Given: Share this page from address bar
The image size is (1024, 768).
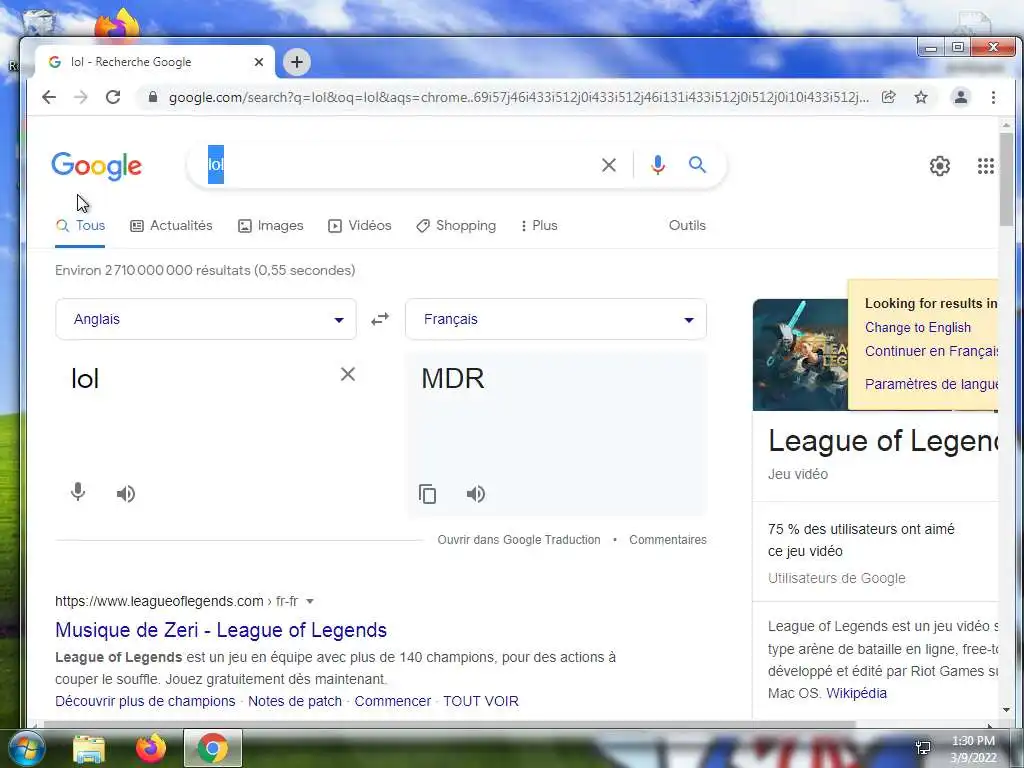Looking at the screenshot, I should coord(888,97).
